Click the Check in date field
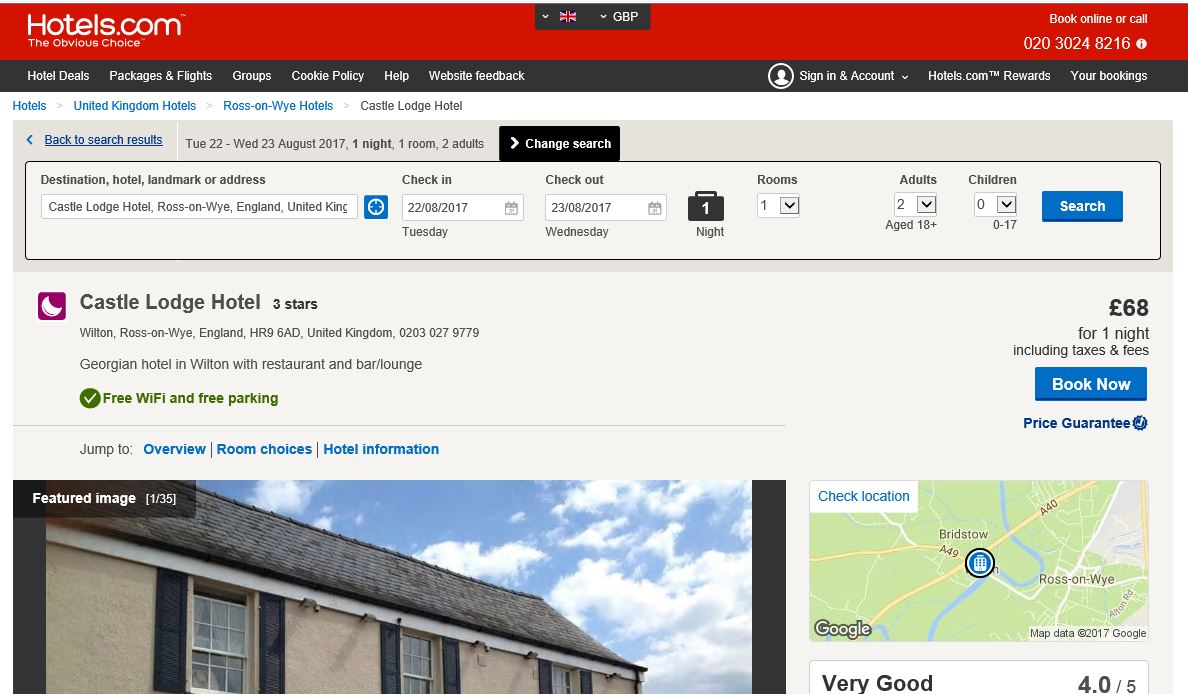 coord(462,208)
